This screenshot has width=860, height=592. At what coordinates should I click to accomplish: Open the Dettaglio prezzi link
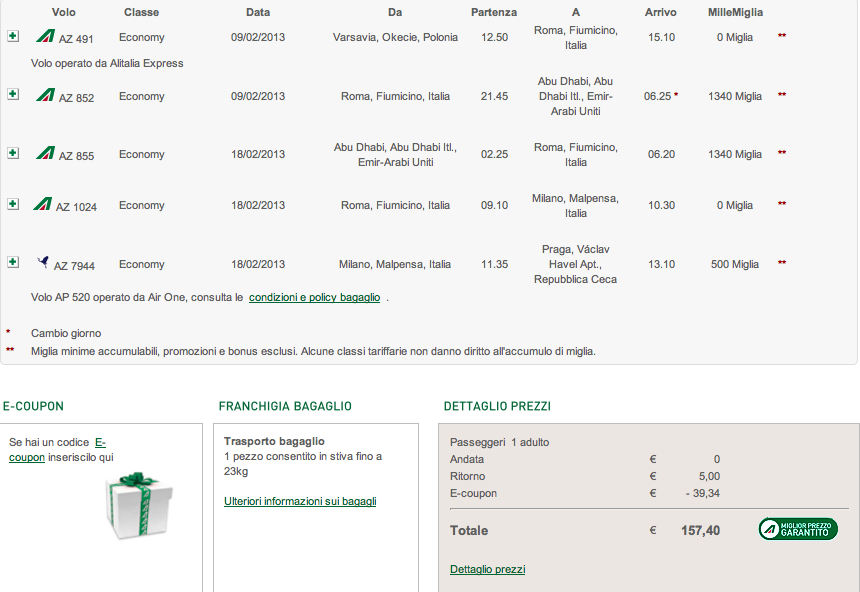coord(488,570)
